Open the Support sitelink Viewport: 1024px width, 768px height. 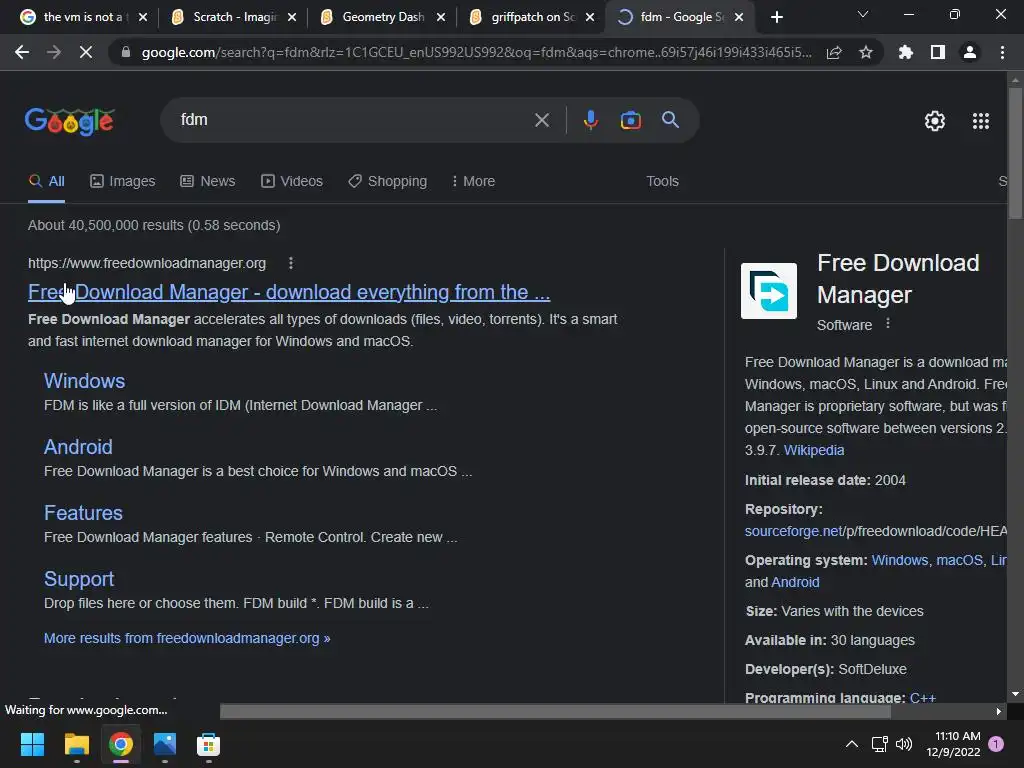79,579
